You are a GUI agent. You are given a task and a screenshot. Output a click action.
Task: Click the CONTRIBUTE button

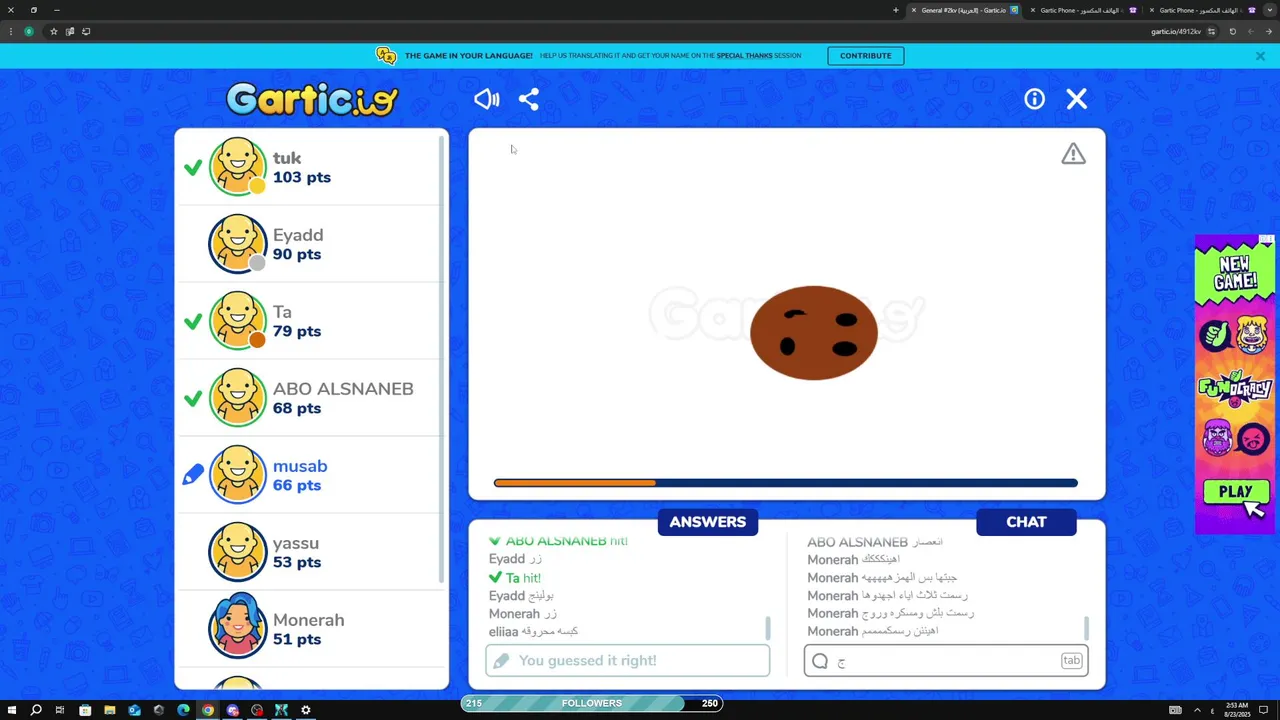(865, 56)
